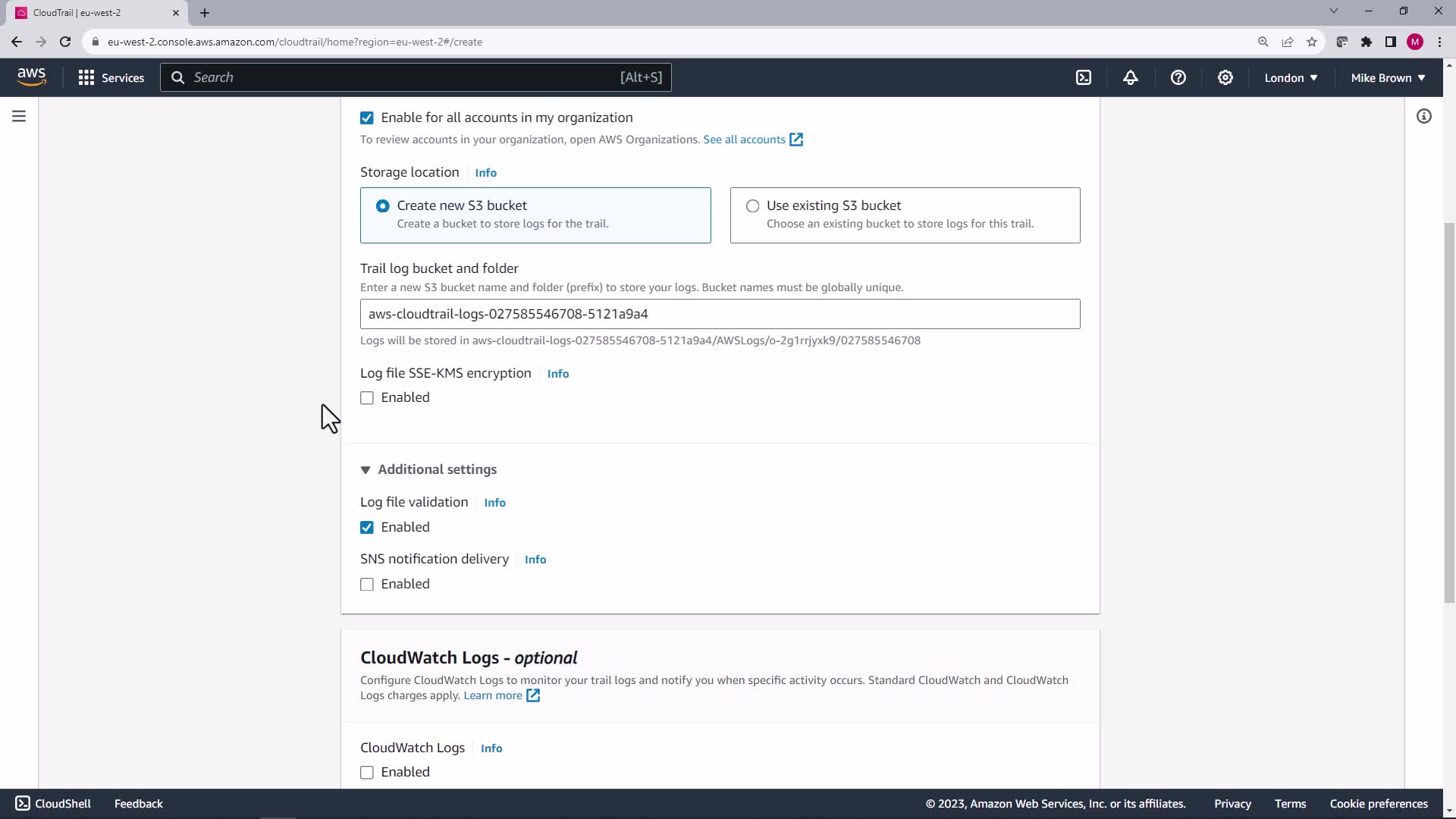Enable Log file SSE-KMS encryption checkbox
1456x819 pixels.
pos(367,398)
